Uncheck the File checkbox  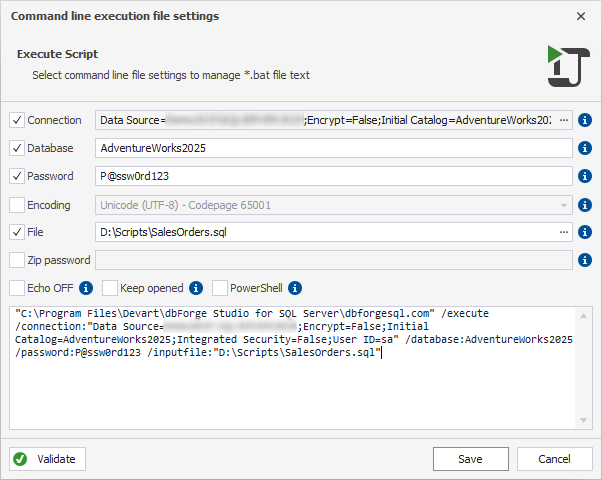click(x=17, y=232)
